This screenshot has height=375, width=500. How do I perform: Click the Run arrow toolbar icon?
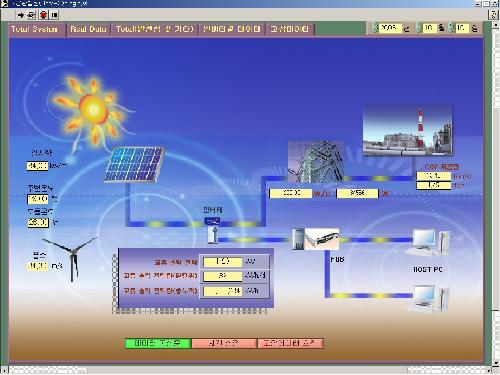(x=21, y=15)
